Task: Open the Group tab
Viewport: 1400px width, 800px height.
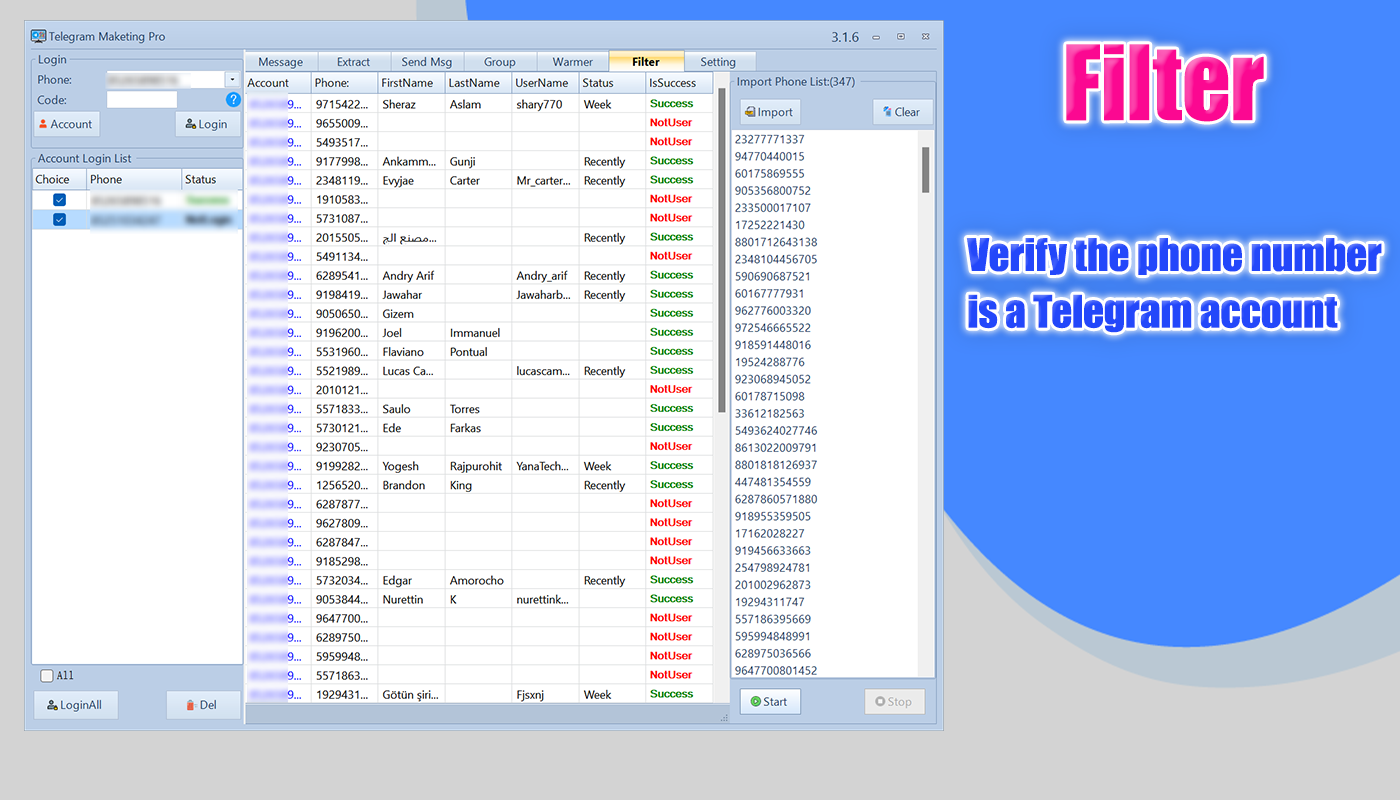Action: (x=500, y=62)
